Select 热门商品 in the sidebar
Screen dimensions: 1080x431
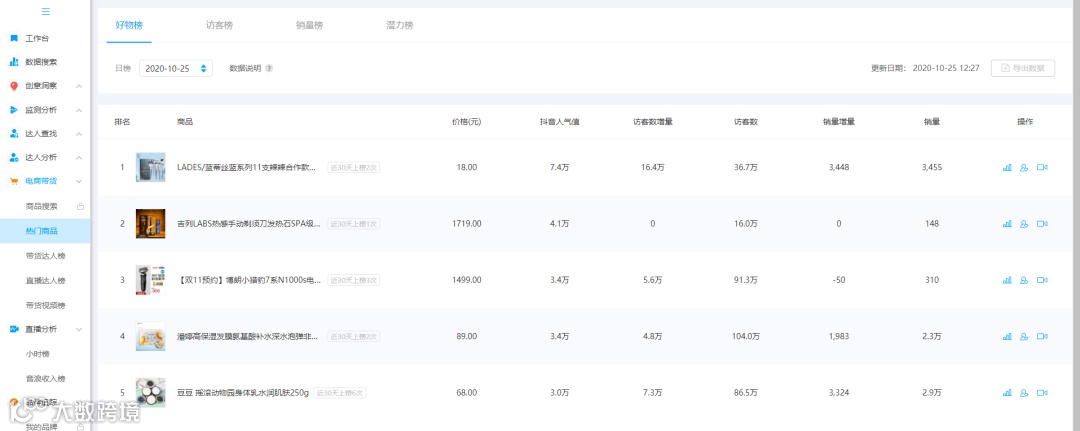[x=45, y=231]
